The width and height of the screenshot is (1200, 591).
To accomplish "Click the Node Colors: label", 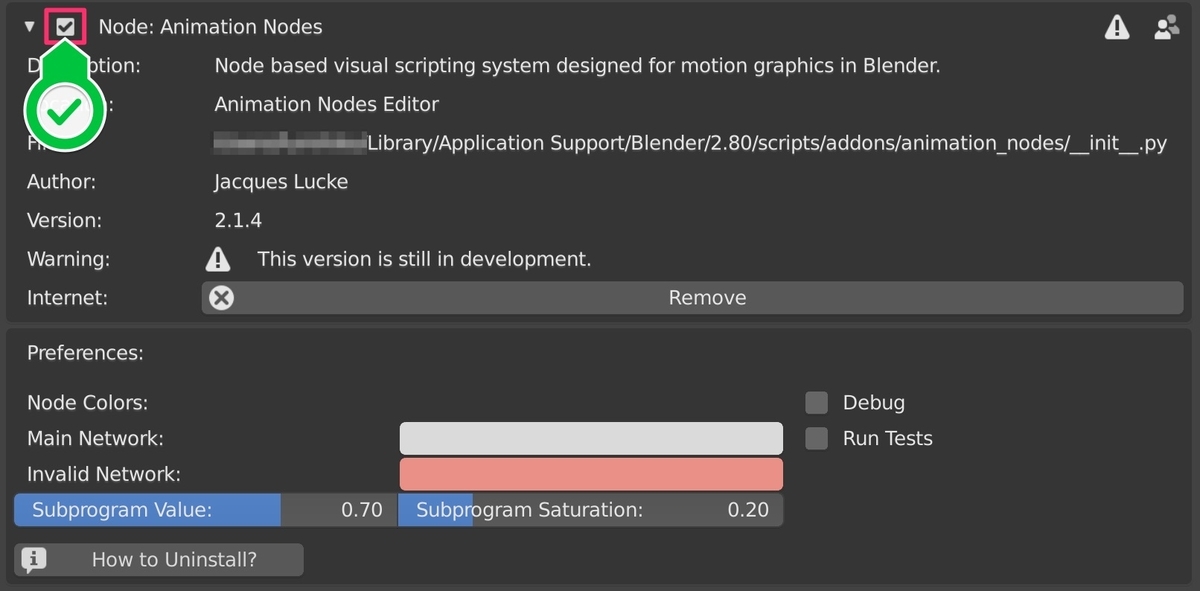I will tap(87, 403).
